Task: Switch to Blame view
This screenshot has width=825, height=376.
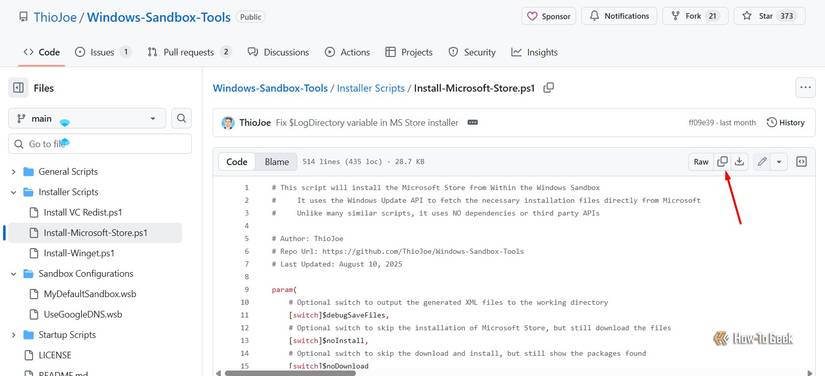Action: pos(277,161)
